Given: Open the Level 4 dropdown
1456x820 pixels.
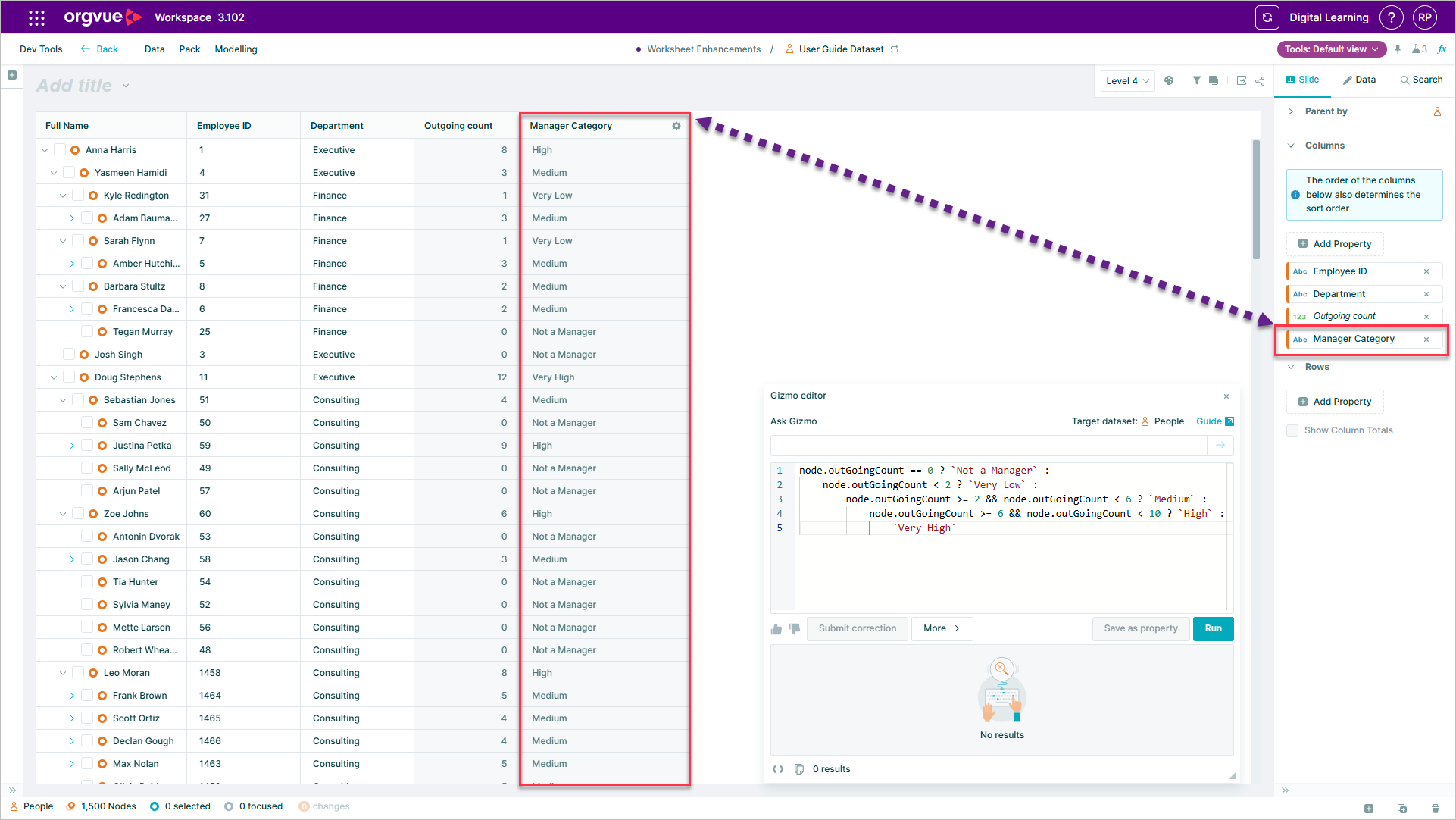Looking at the screenshot, I should click(1127, 80).
